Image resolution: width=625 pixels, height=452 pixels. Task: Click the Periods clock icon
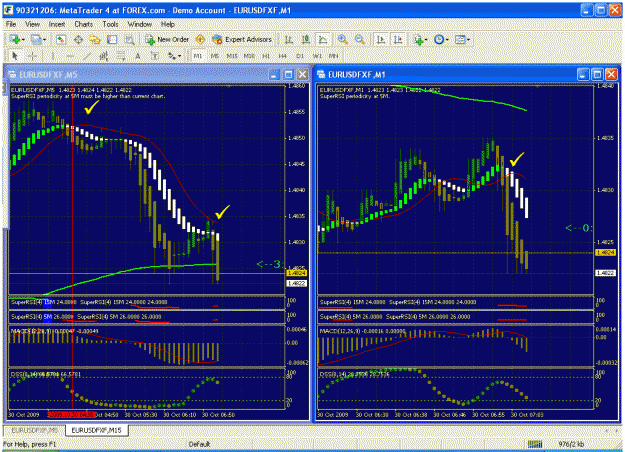pyautogui.click(x=439, y=39)
